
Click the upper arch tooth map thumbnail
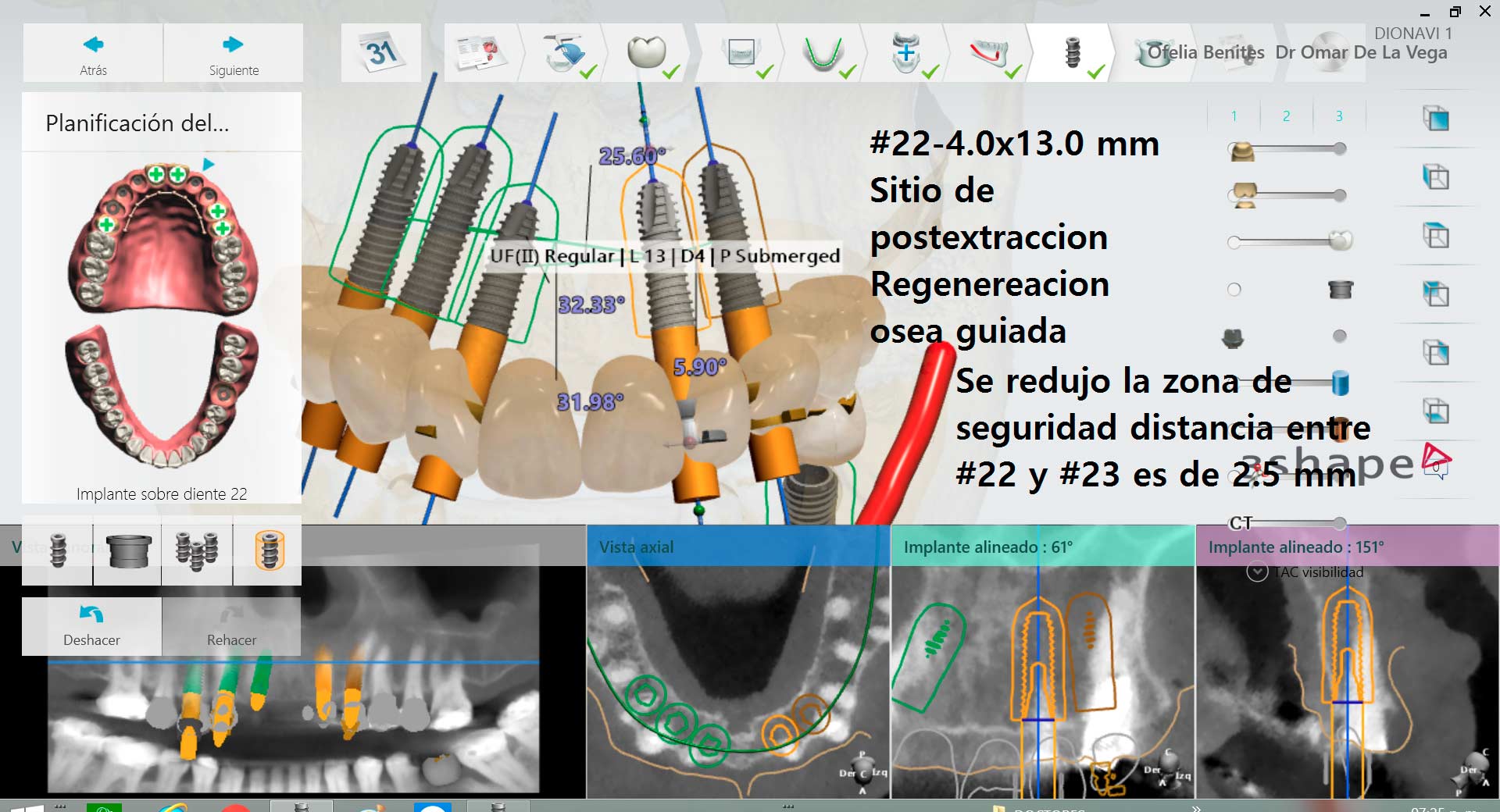[x=162, y=238]
